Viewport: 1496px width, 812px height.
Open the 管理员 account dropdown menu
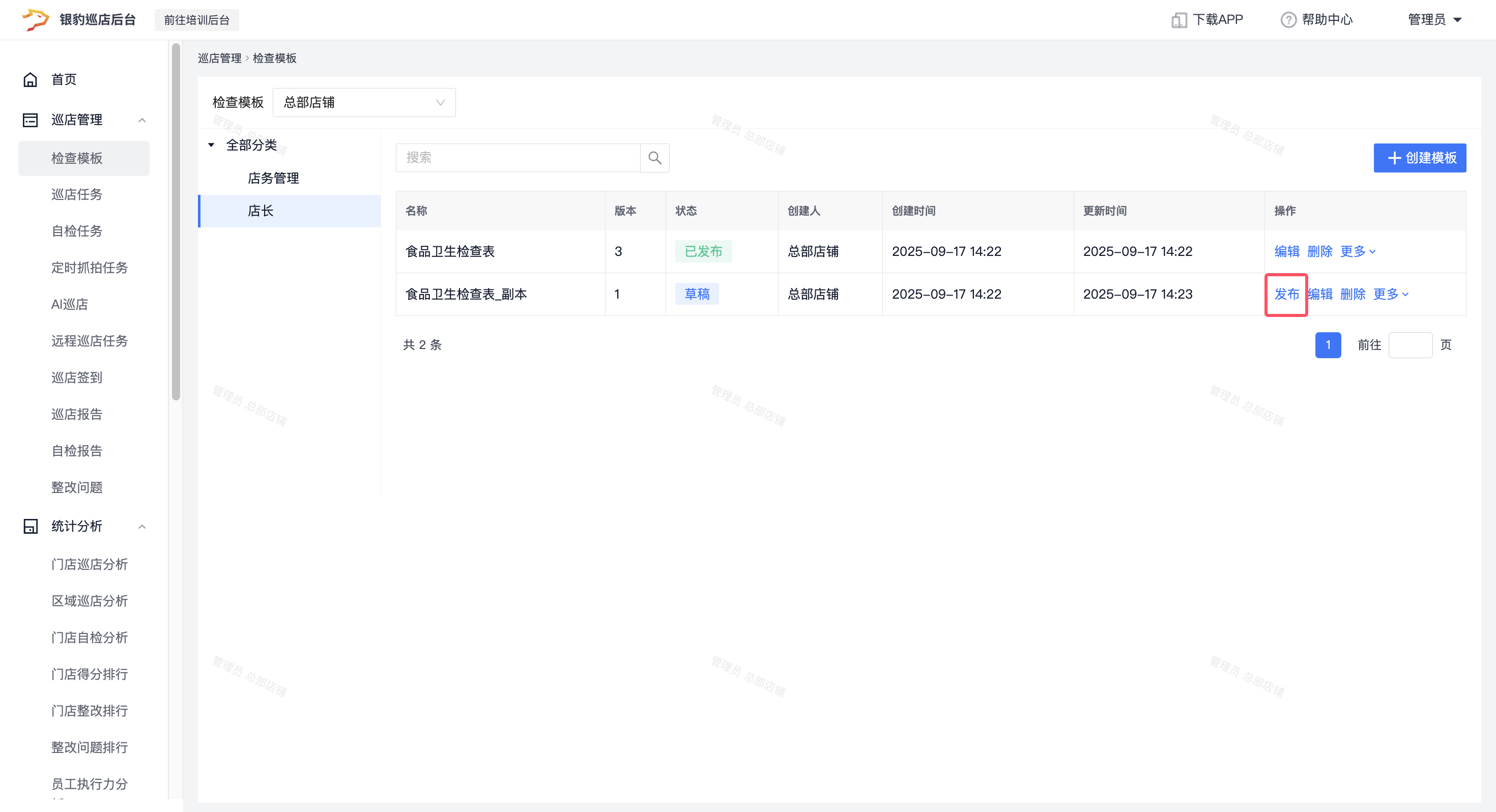[1434, 20]
